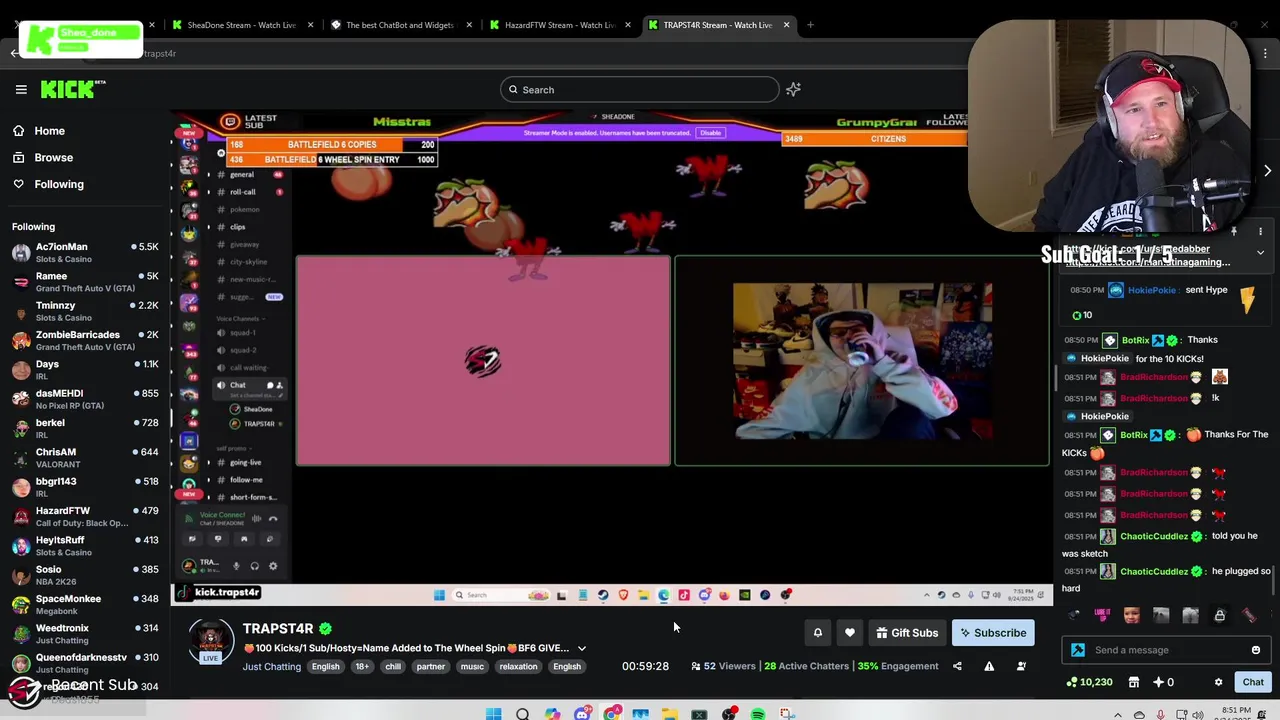1280x720 pixels.
Task: Click the heart follow icon
Action: coord(850,633)
